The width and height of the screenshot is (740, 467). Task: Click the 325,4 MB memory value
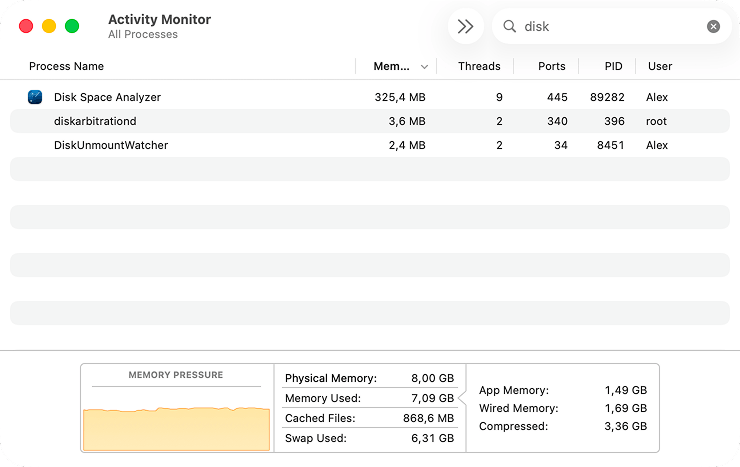400,97
